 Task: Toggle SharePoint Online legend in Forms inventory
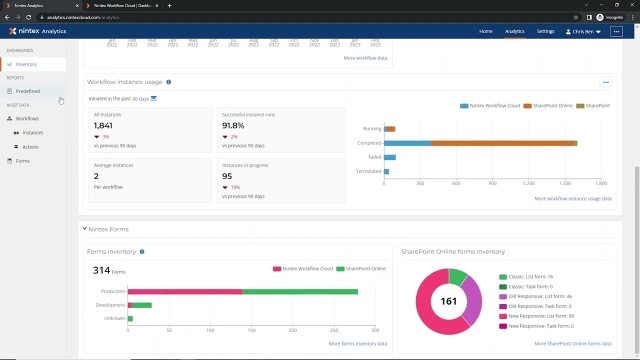[x=361, y=269]
